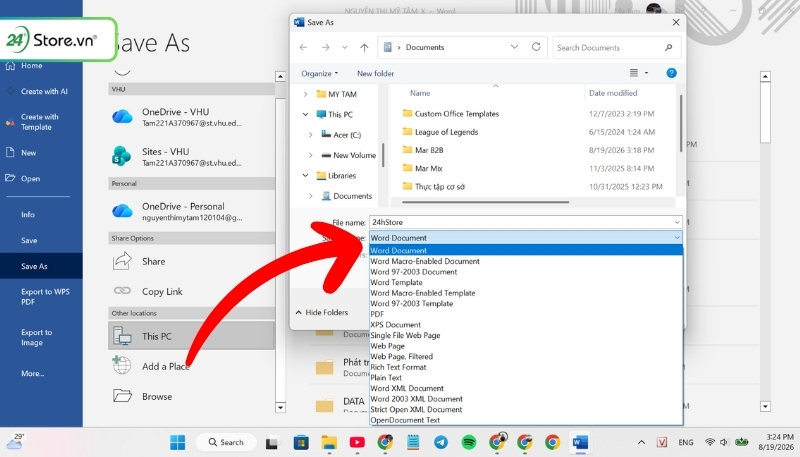Viewport: 800px width, 457px height.
Task: Open Windows Start button on taskbar
Action: coord(178,442)
